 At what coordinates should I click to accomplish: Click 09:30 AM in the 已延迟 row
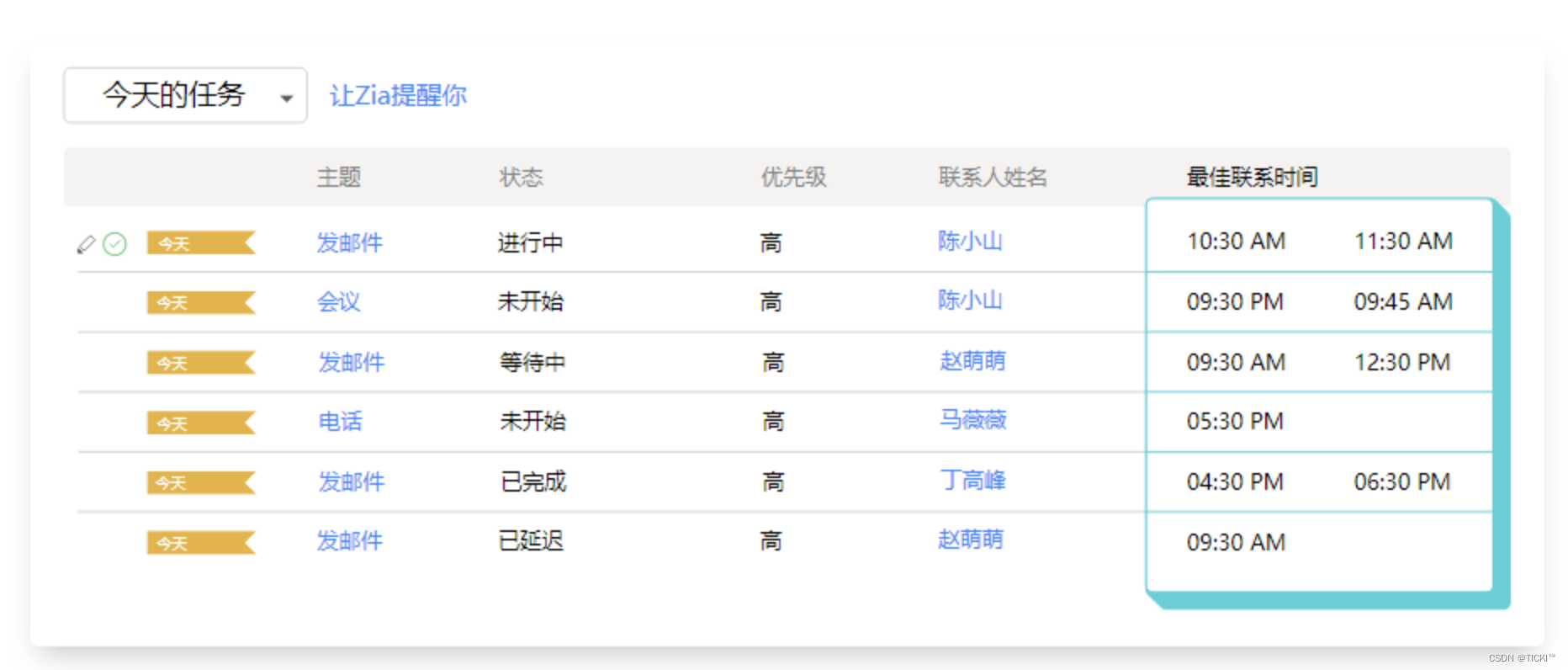pos(1236,542)
